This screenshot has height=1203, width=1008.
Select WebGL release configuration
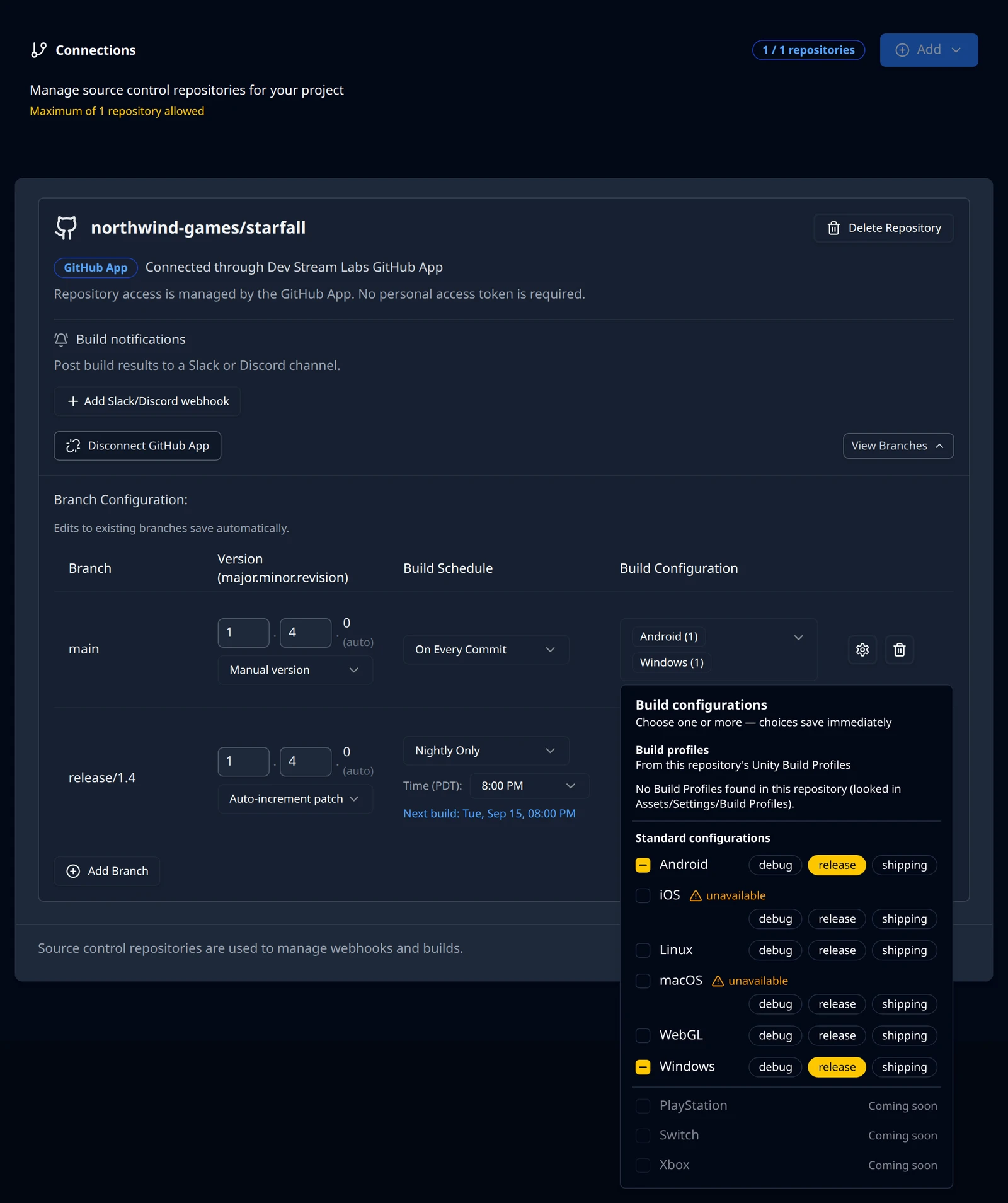tap(837, 1035)
